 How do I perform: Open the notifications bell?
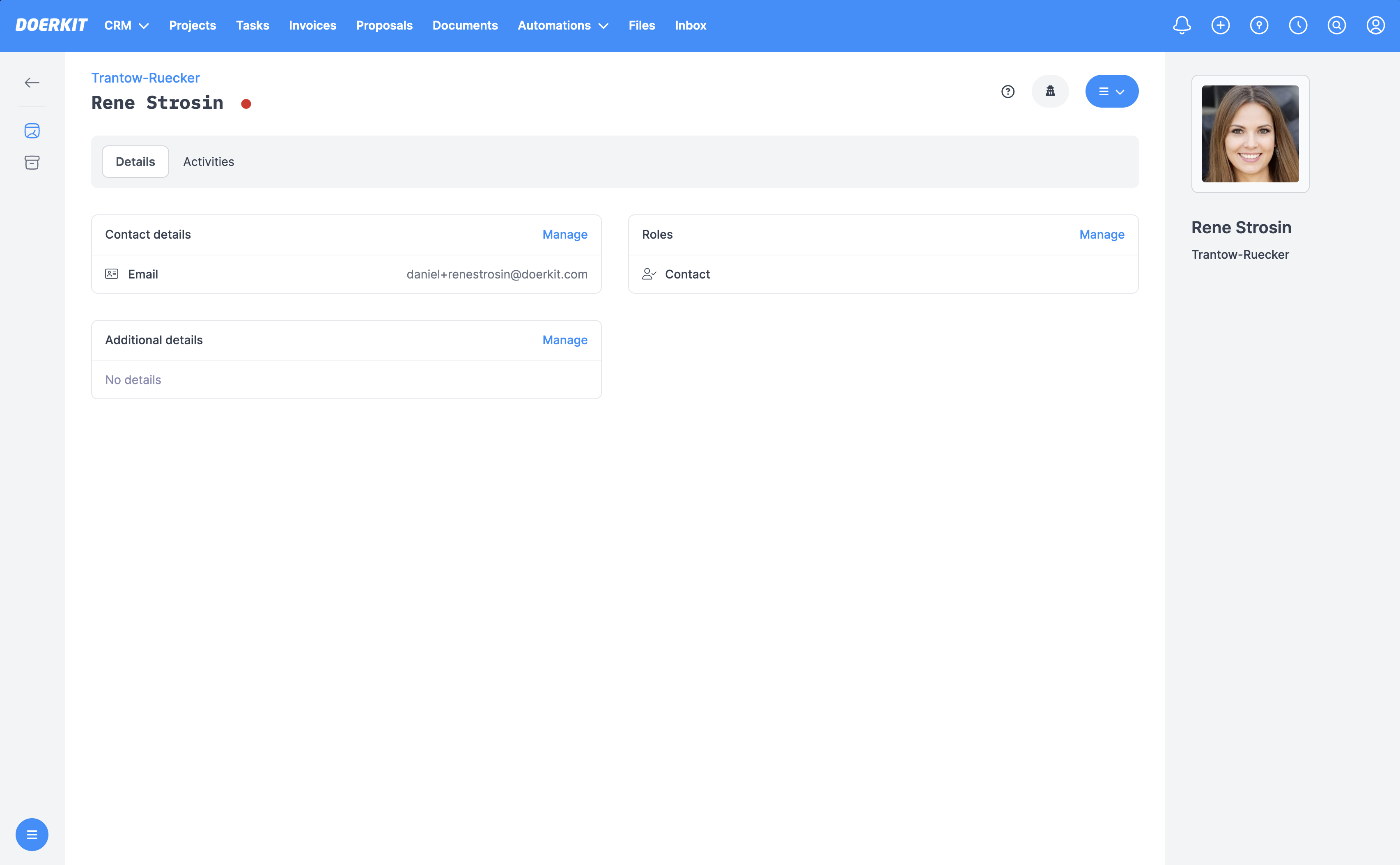pos(1182,25)
